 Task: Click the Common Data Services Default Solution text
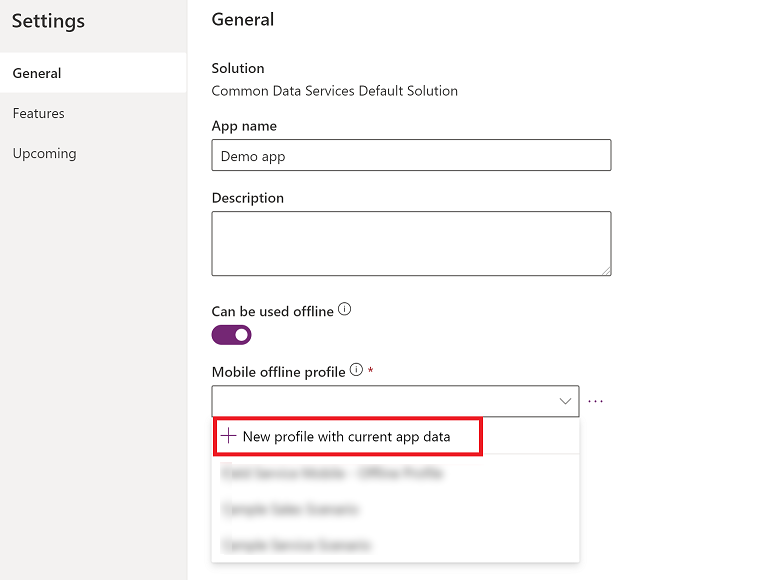(x=335, y=90)
